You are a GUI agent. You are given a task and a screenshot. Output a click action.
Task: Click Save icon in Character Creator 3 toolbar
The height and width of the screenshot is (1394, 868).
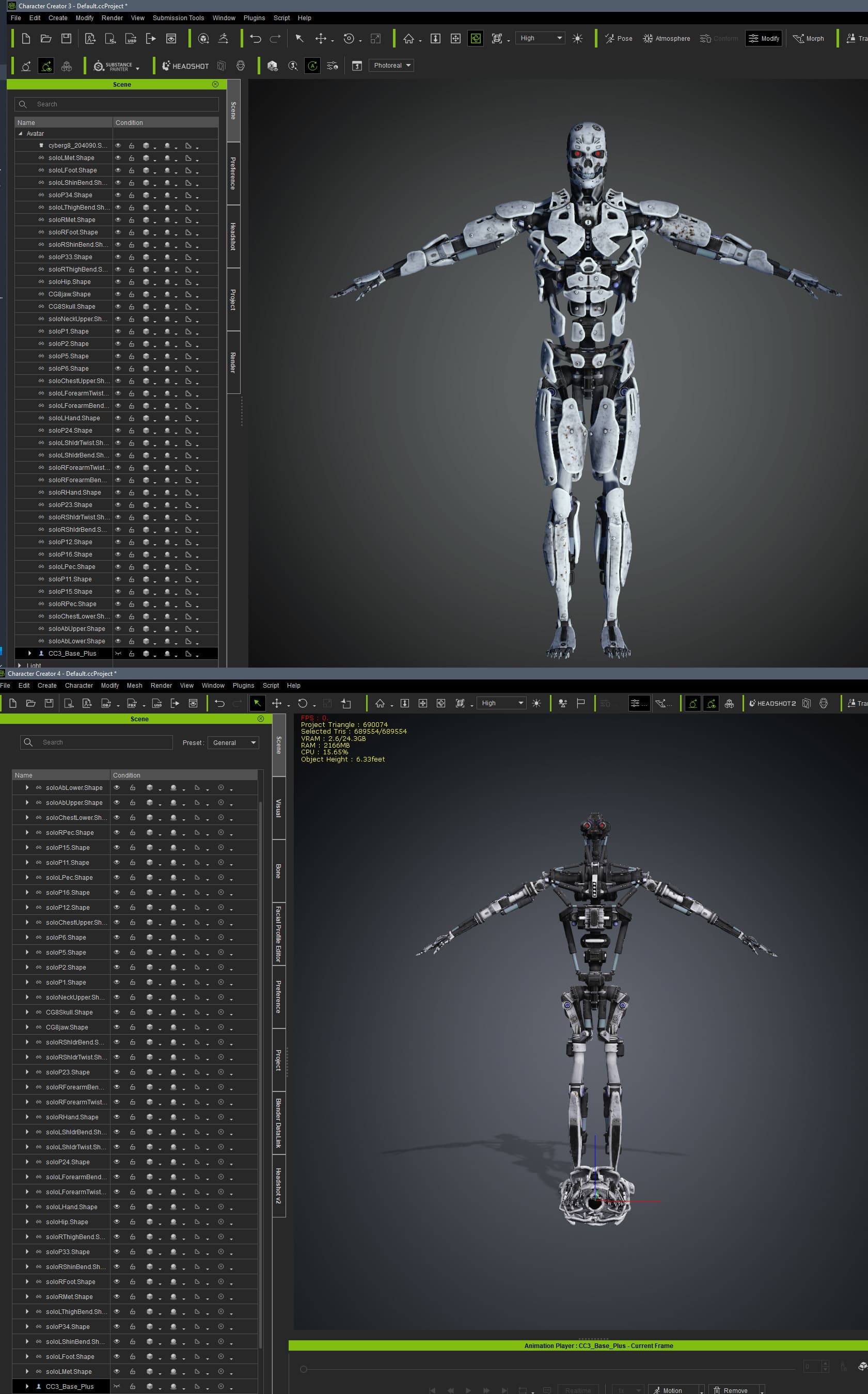(67, 38)
